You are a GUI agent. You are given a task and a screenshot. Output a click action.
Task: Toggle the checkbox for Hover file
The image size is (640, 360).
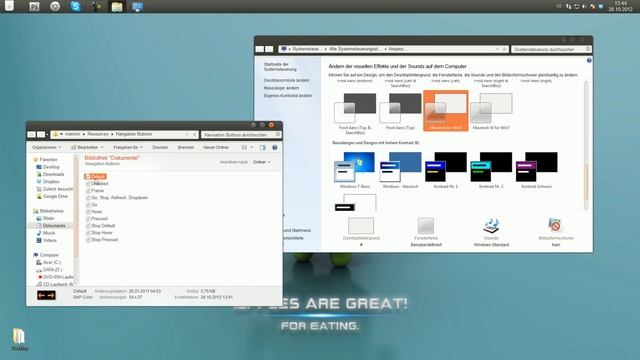[x=88, y=211]
